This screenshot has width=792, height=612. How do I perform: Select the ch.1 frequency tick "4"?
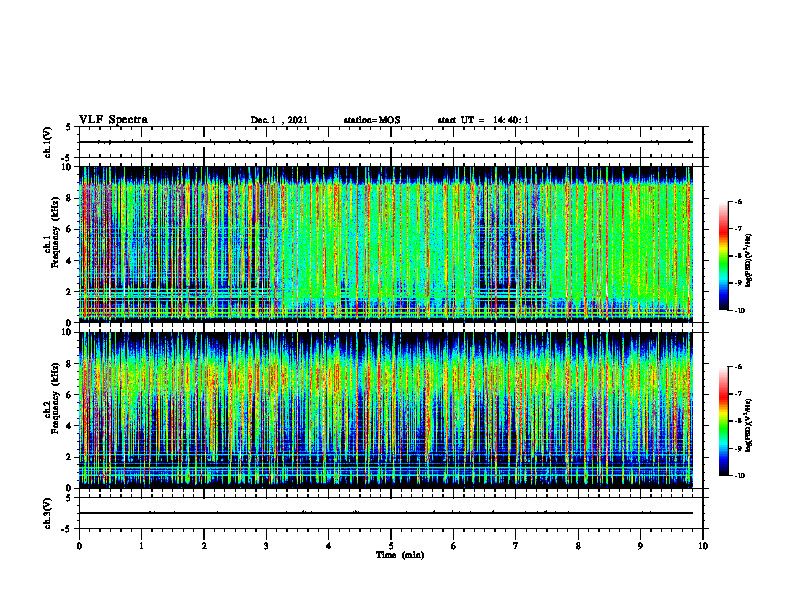69,261
